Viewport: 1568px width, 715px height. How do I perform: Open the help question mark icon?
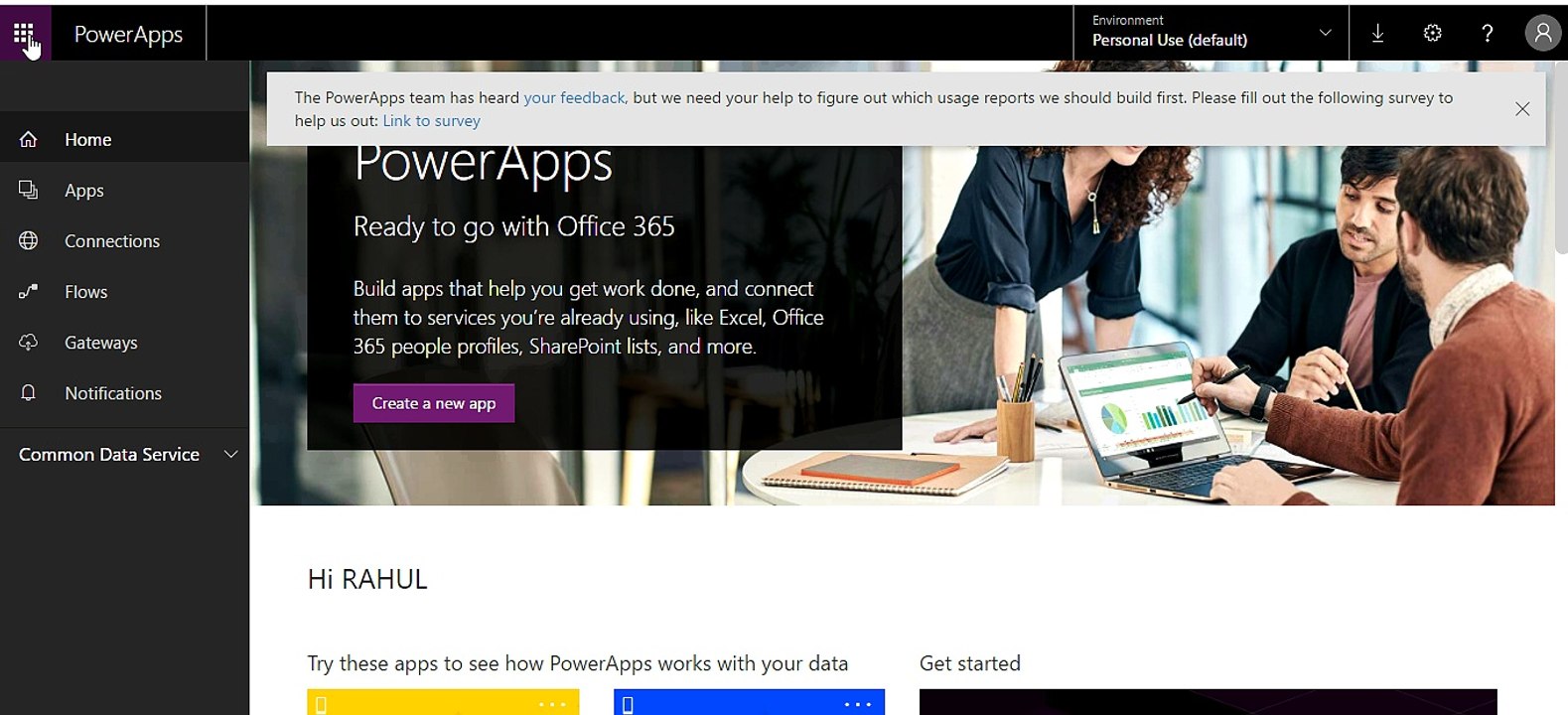pyautogui.click(x=1487, y=33)
